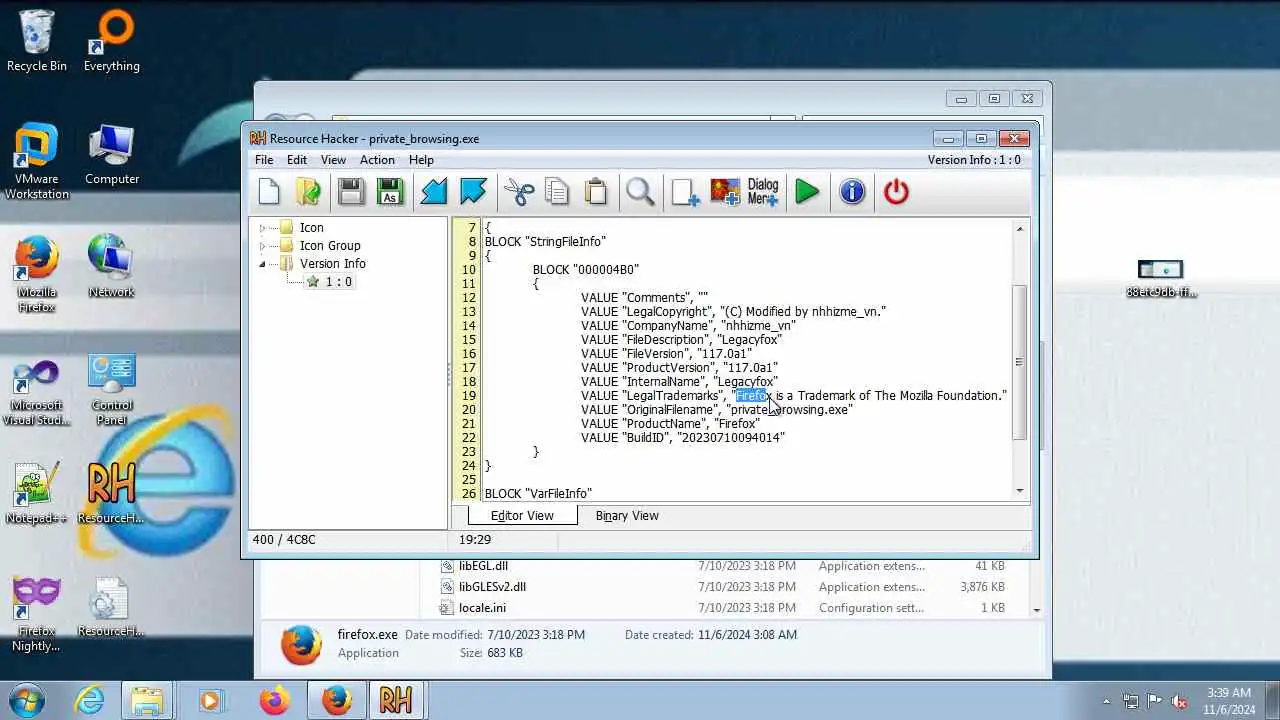This screenshot has height=720, width=1280.
Task: Click the BuildID value '20230710094014'
Action: coord(731,438)
